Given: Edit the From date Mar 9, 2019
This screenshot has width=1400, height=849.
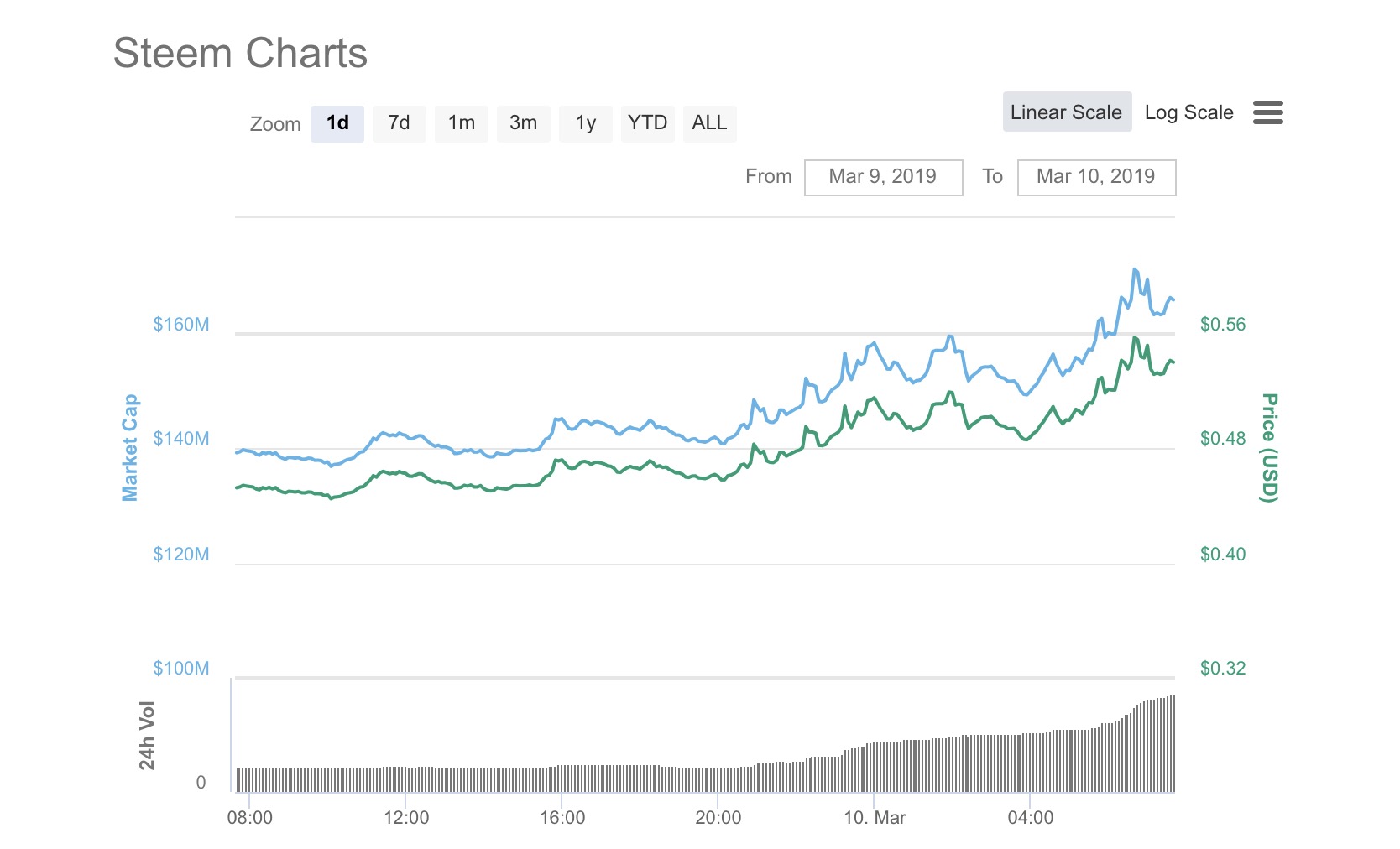Looking at the screenshot, I should click(x=883, y=177).
